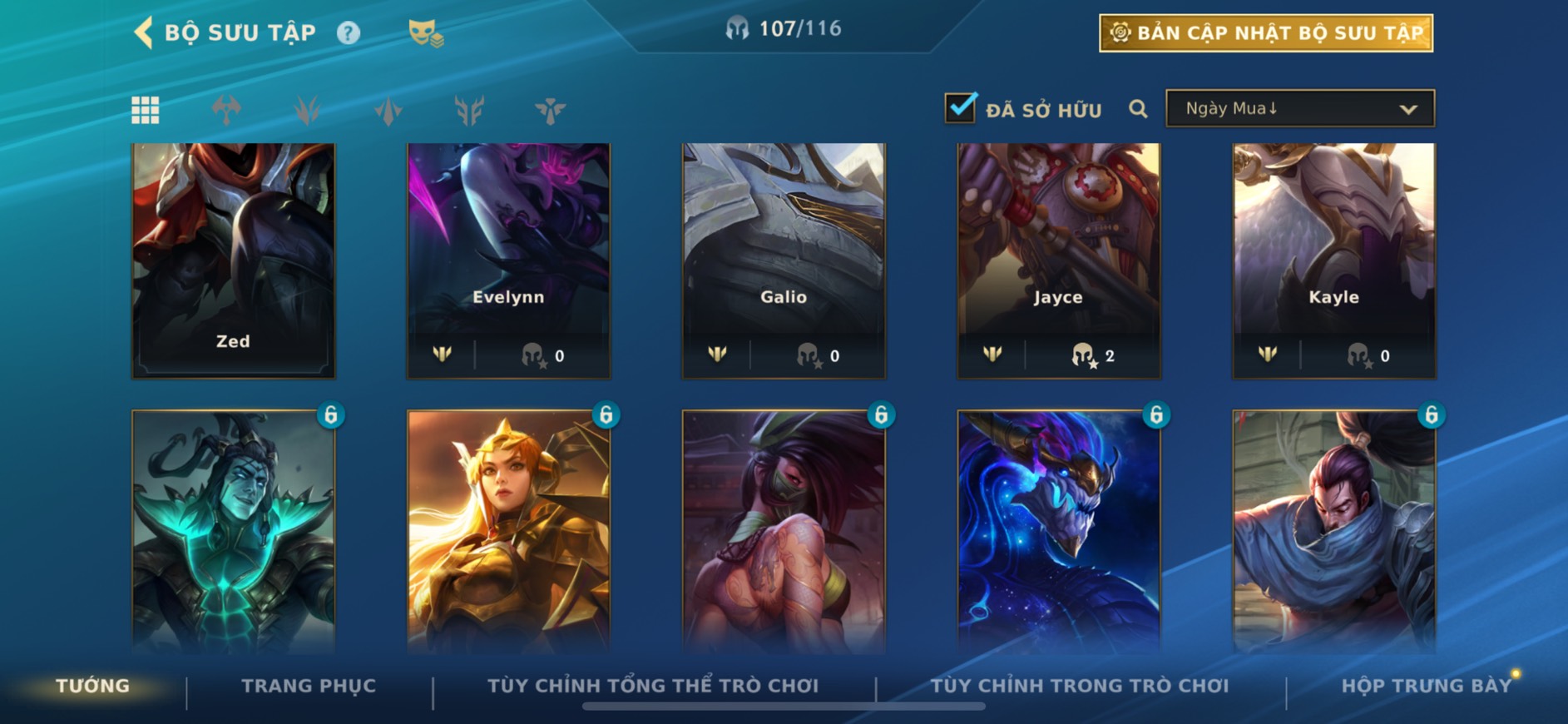Click the bottom horizontal scroll bar
The image size is (1568, 724).
tap(784, 707)
